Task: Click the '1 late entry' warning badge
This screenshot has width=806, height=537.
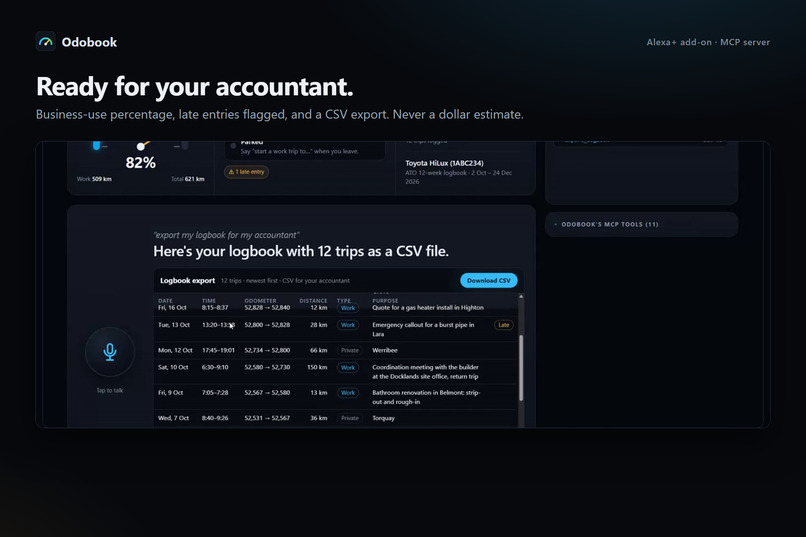Action: (246, 172)
